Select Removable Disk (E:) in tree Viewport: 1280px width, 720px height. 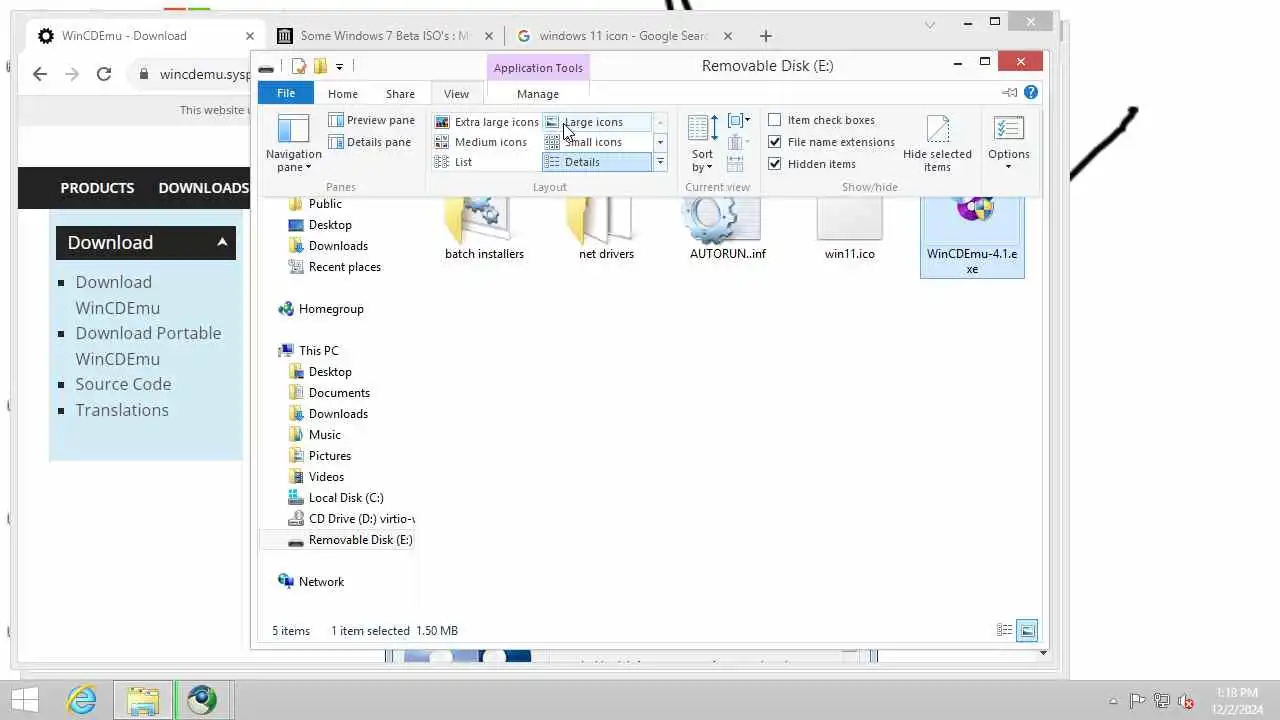[x=360, y=540]
